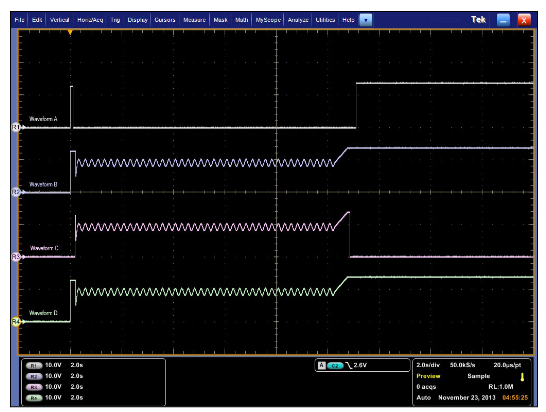Open the Edit menu

(x=37, y=20)
